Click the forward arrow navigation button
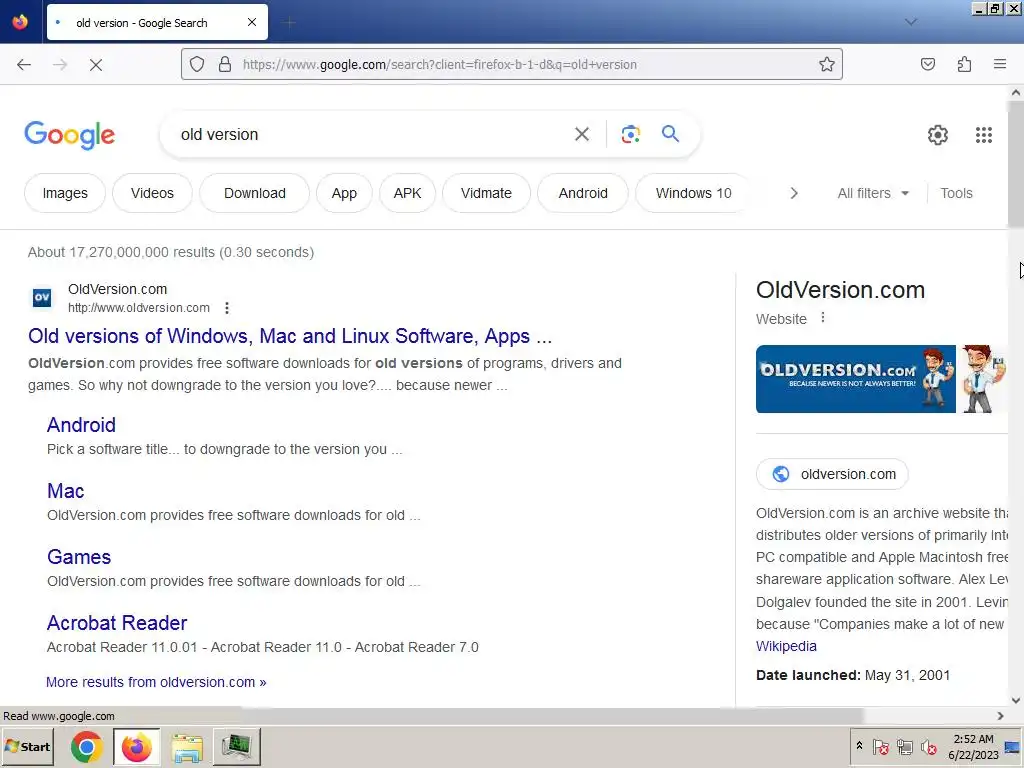Viewport: 1024px width, 768px height. click(x=60, y=64)
